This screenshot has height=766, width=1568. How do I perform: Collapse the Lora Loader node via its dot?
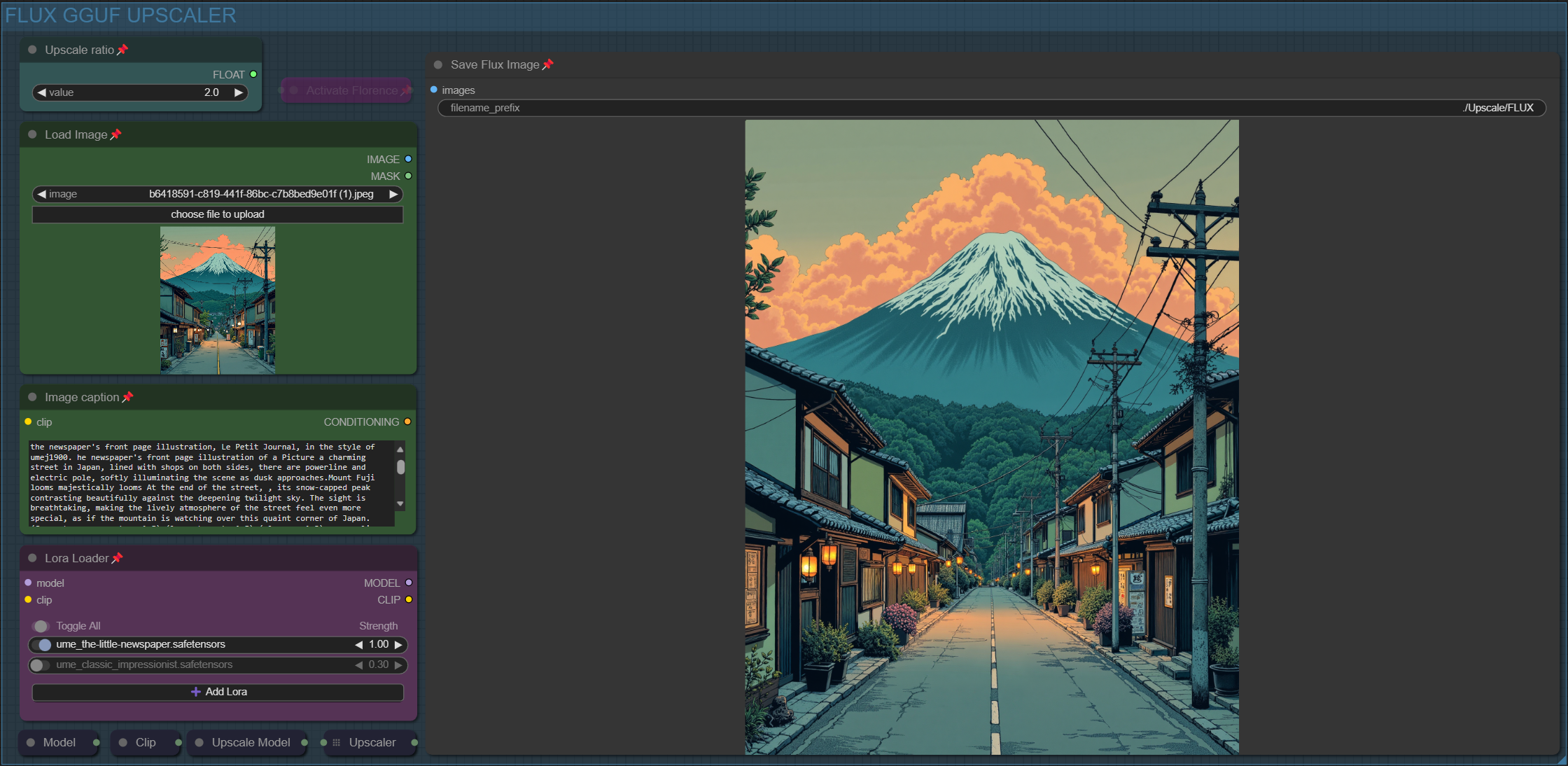coord(32,558)
